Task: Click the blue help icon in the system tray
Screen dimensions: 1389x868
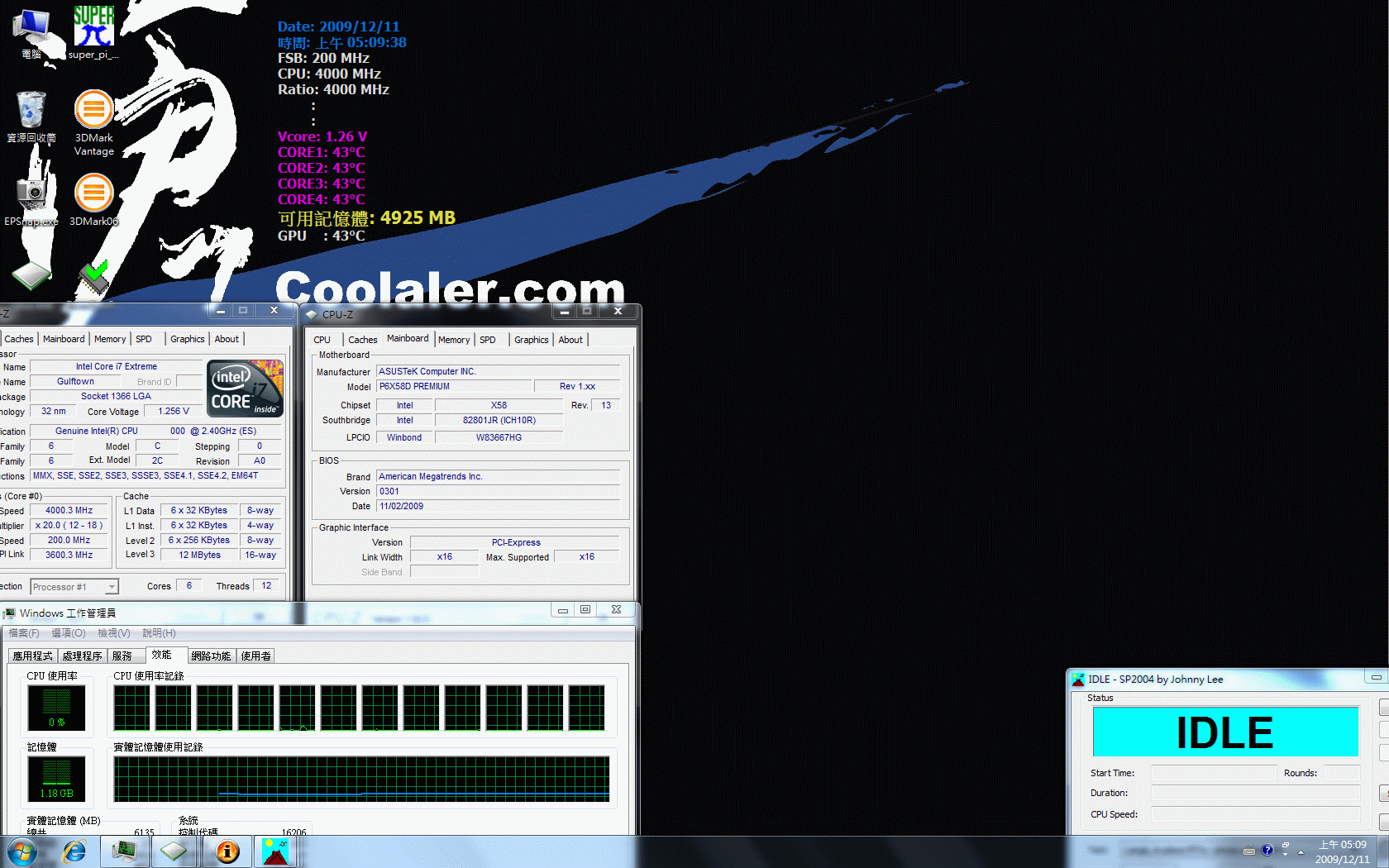Action: (x=1267, y=850)
